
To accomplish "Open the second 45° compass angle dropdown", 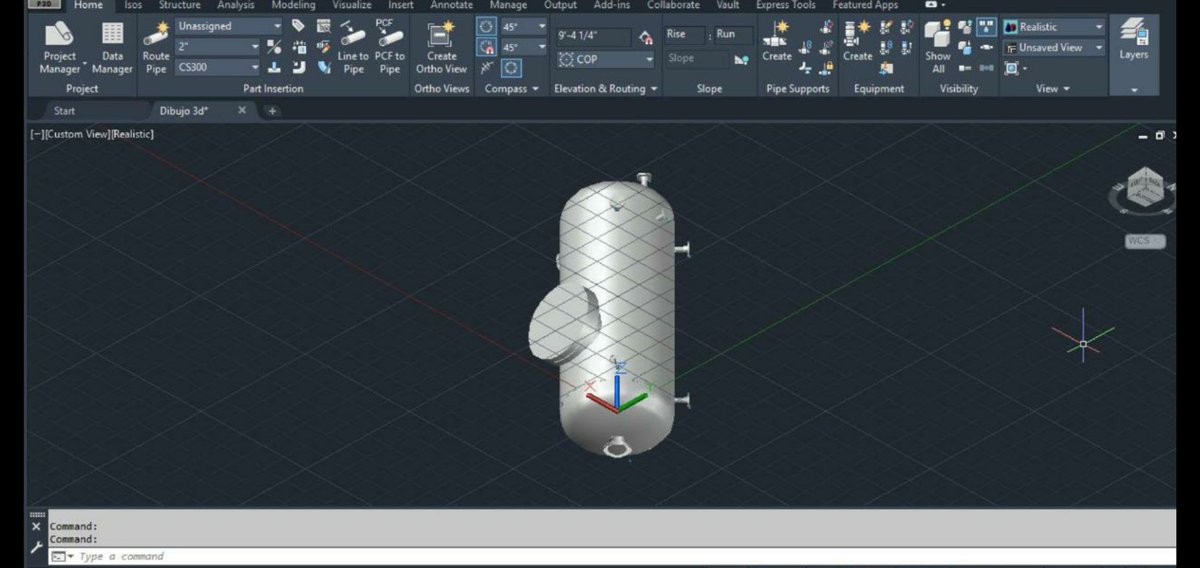I will click(524, 47).
